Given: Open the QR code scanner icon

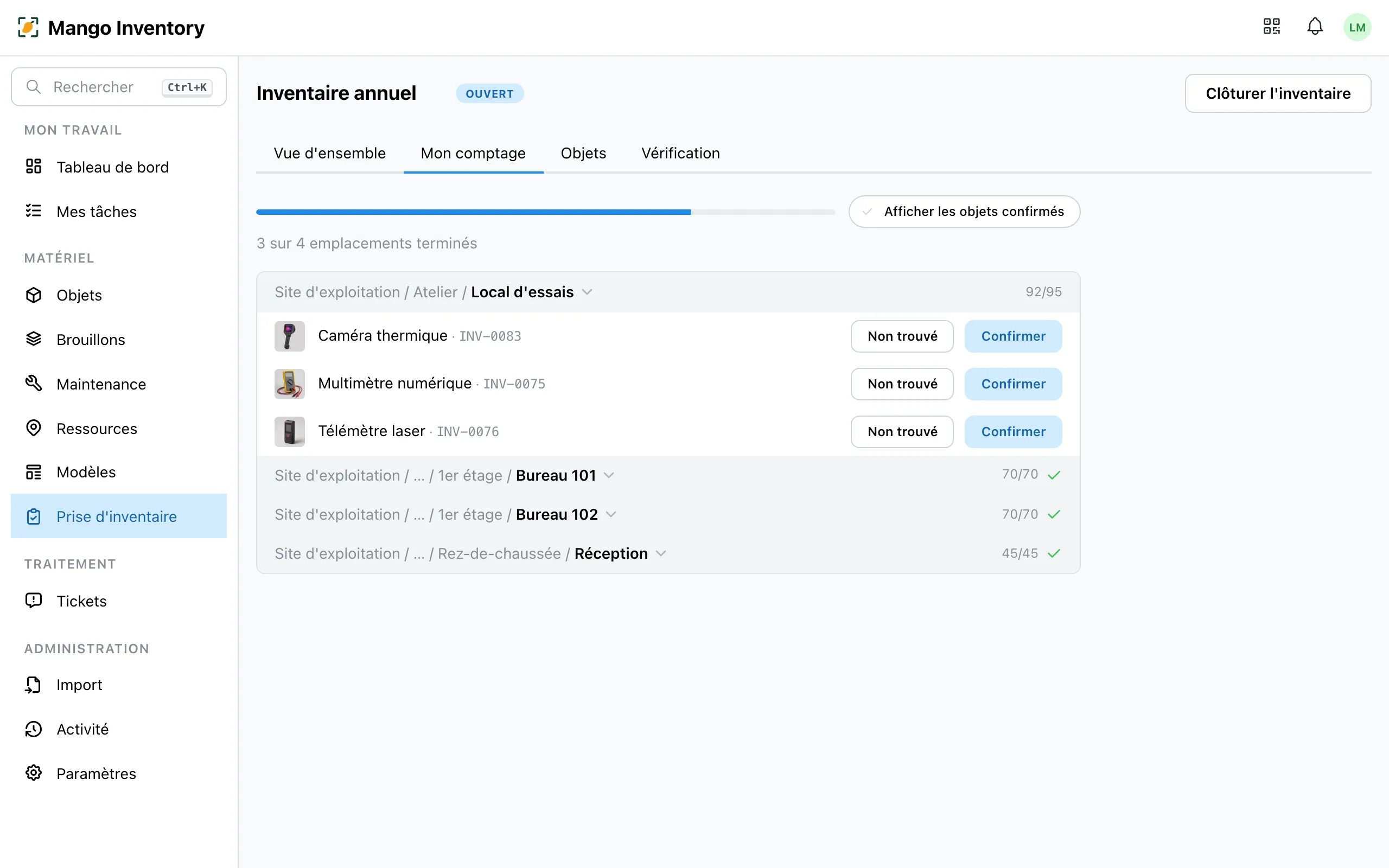Looking at the screenshot, I should coord(1271,27).
